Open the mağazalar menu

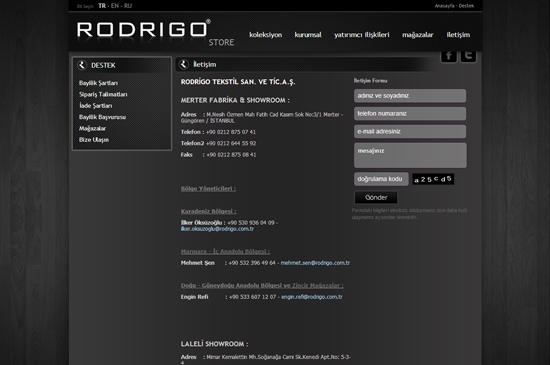[417, 35]
